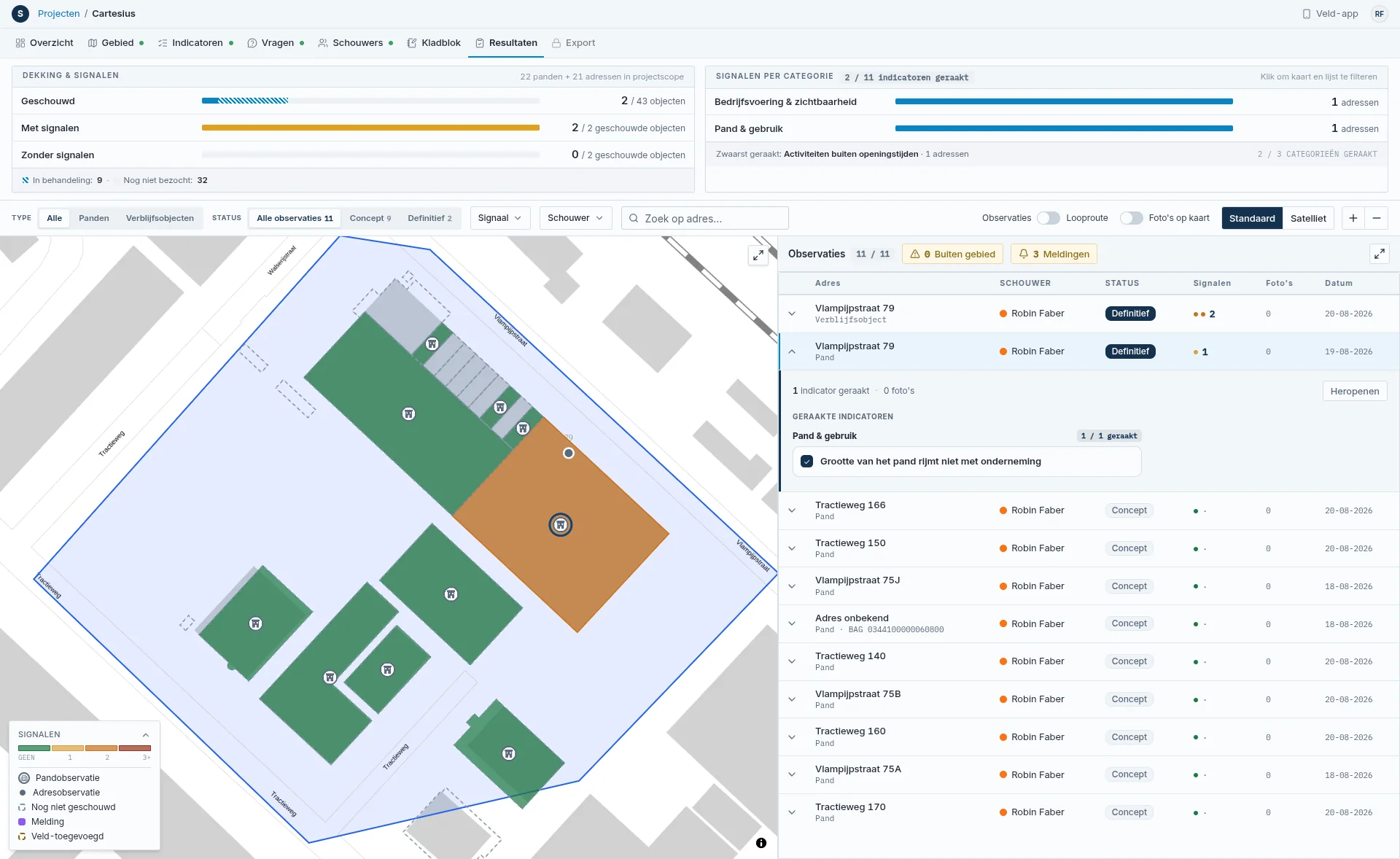This screenshot has height=859, width=1400.
Task: Collapse the Vlampijpstraat 79 Pand row
Action: (792, 351)
